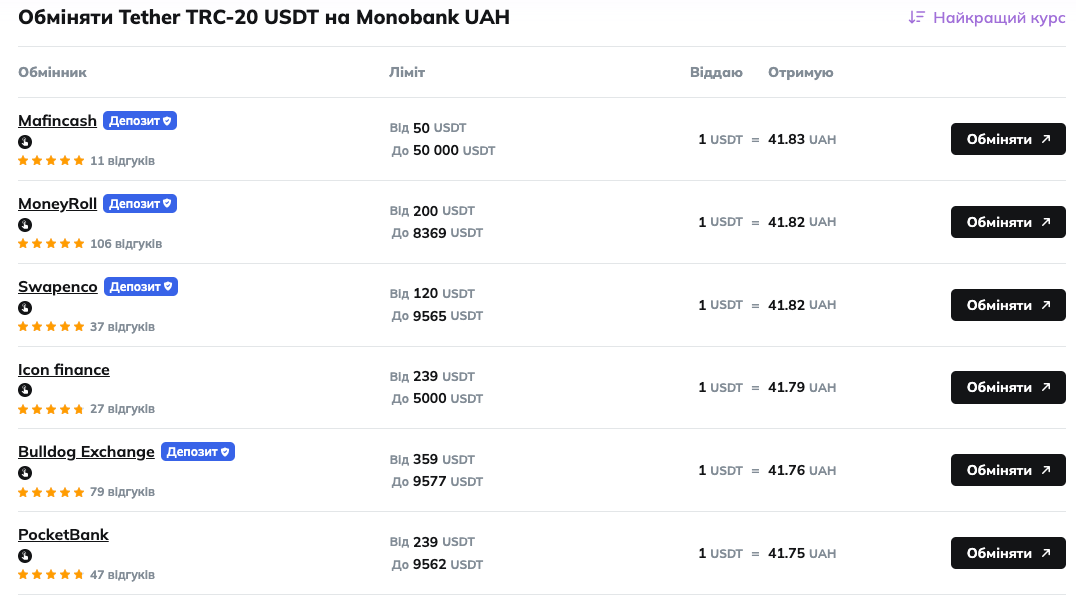Click the Ліміт column header
This screenshot has height=595, width=1076.
pos(407,73)
